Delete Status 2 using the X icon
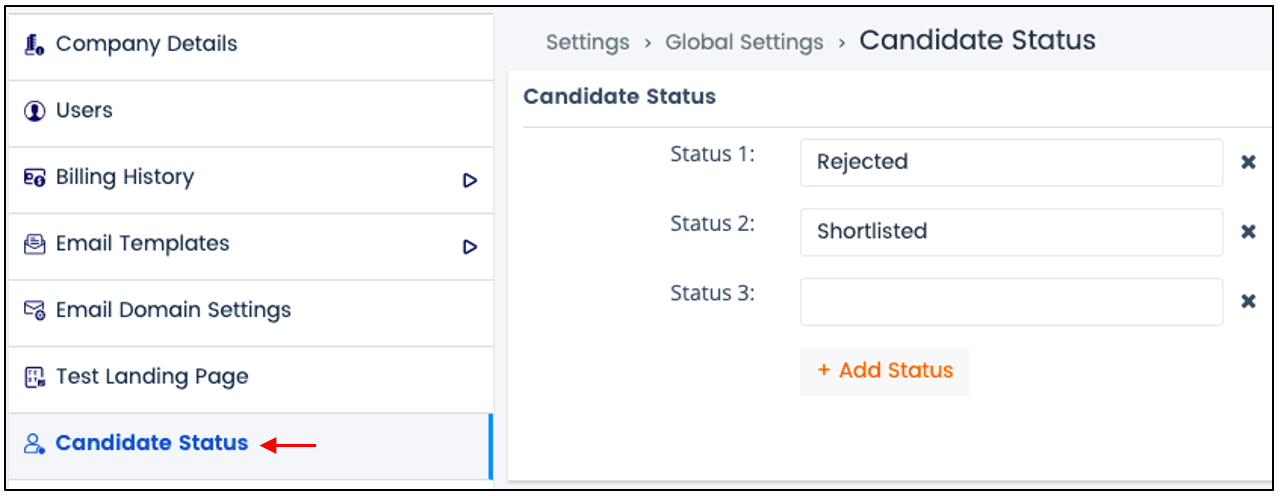Image resolution: width=1280 pixels, height=496 pixels. (x=1248, y=232)
